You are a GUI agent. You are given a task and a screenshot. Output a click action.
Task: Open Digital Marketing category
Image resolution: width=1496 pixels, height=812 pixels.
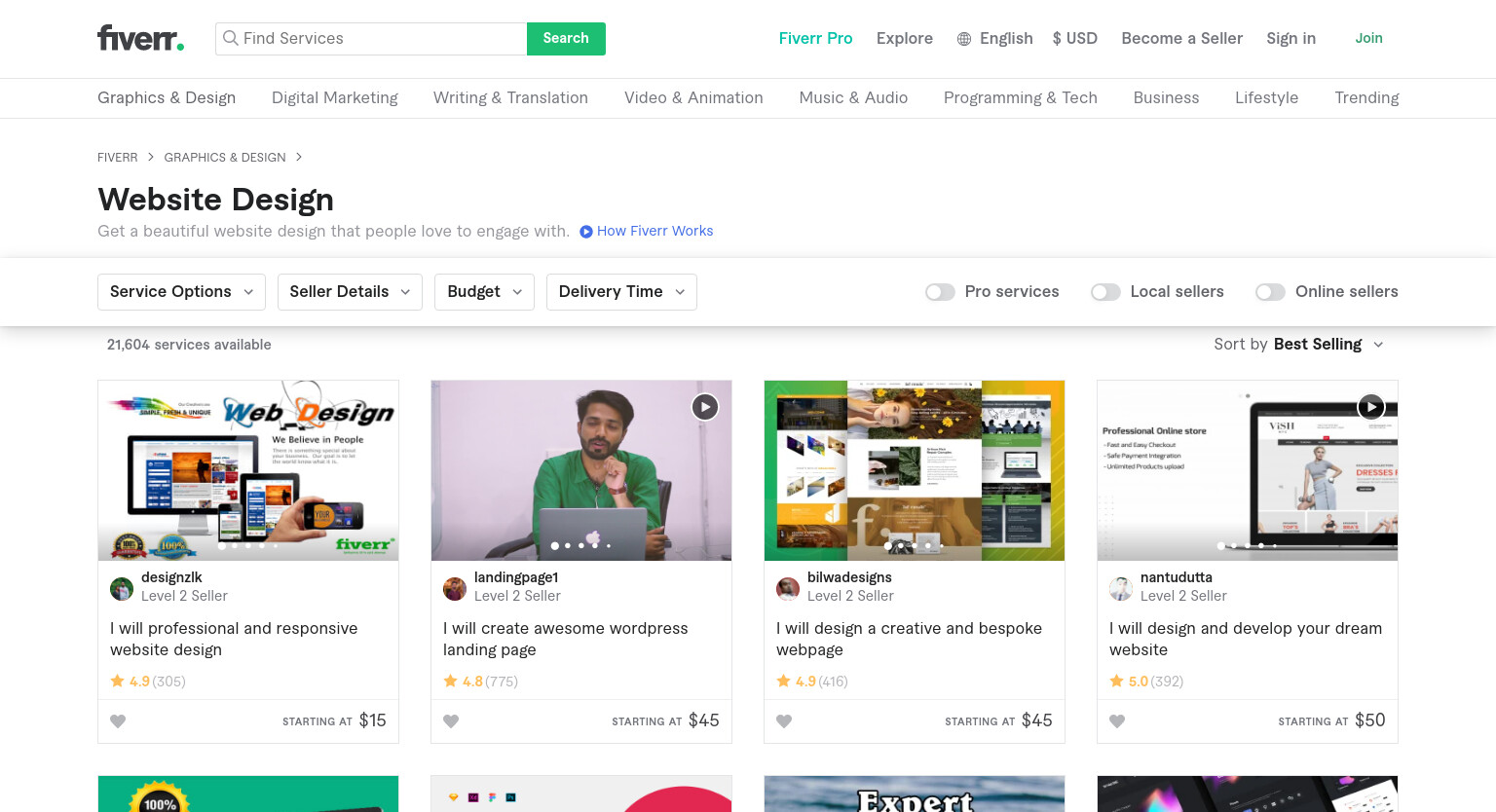335,97
